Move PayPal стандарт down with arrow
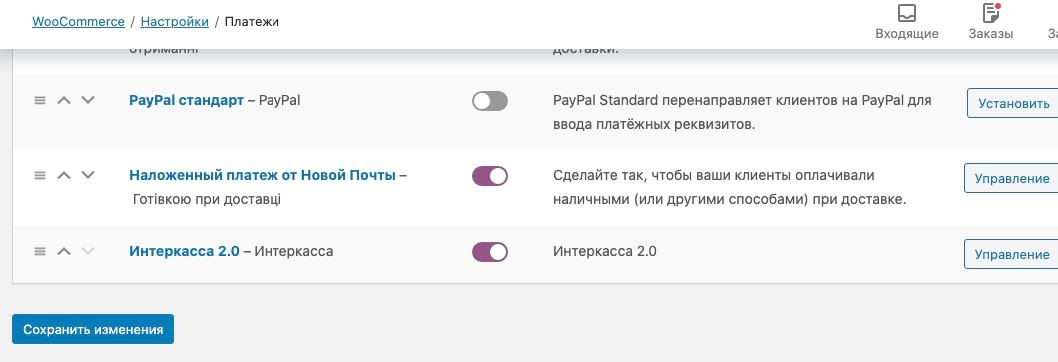This screenshot has width=1058, height=362. (x=88, y=100)
